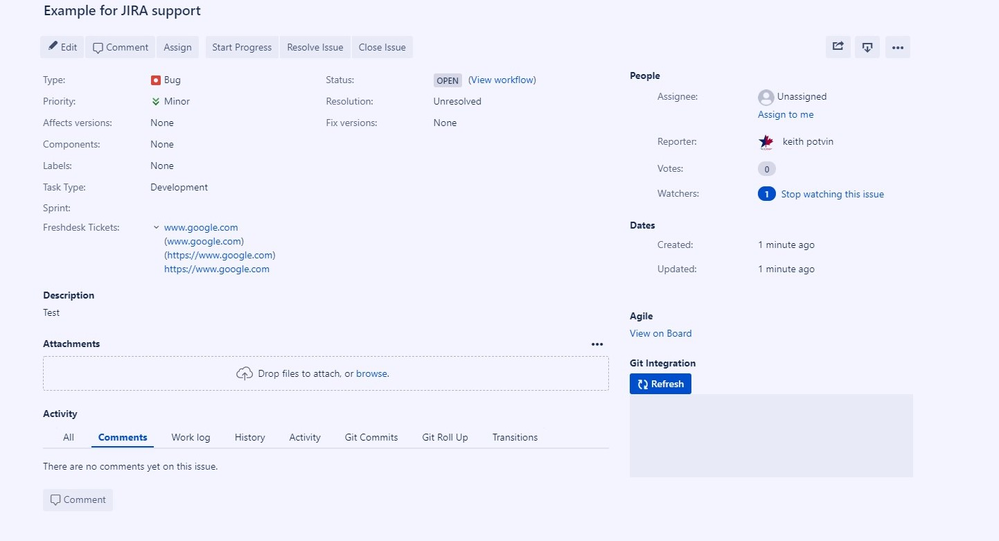Screen dimensions: 999x541
Task: Click the Updated '1 minute ago' timestamp
Action: point(786,269)
